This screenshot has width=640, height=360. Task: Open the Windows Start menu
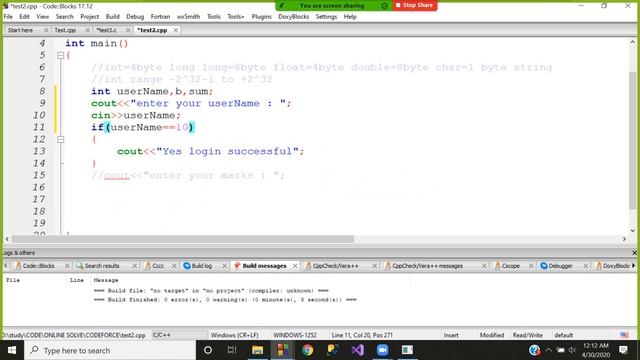coord(12,350)
